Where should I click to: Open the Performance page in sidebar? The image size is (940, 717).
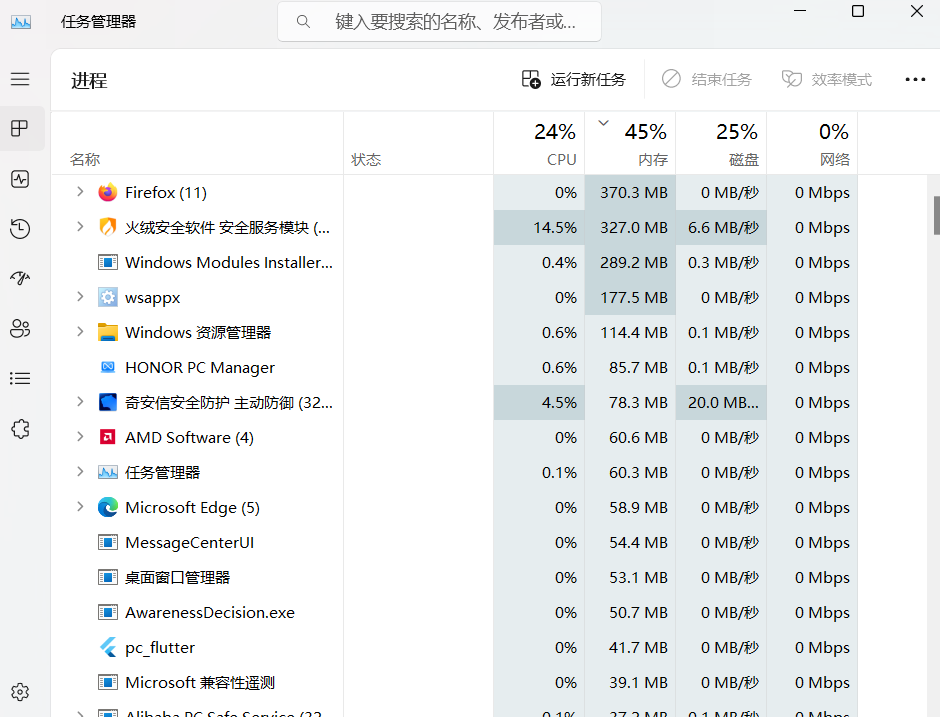(x=20, y=179)
